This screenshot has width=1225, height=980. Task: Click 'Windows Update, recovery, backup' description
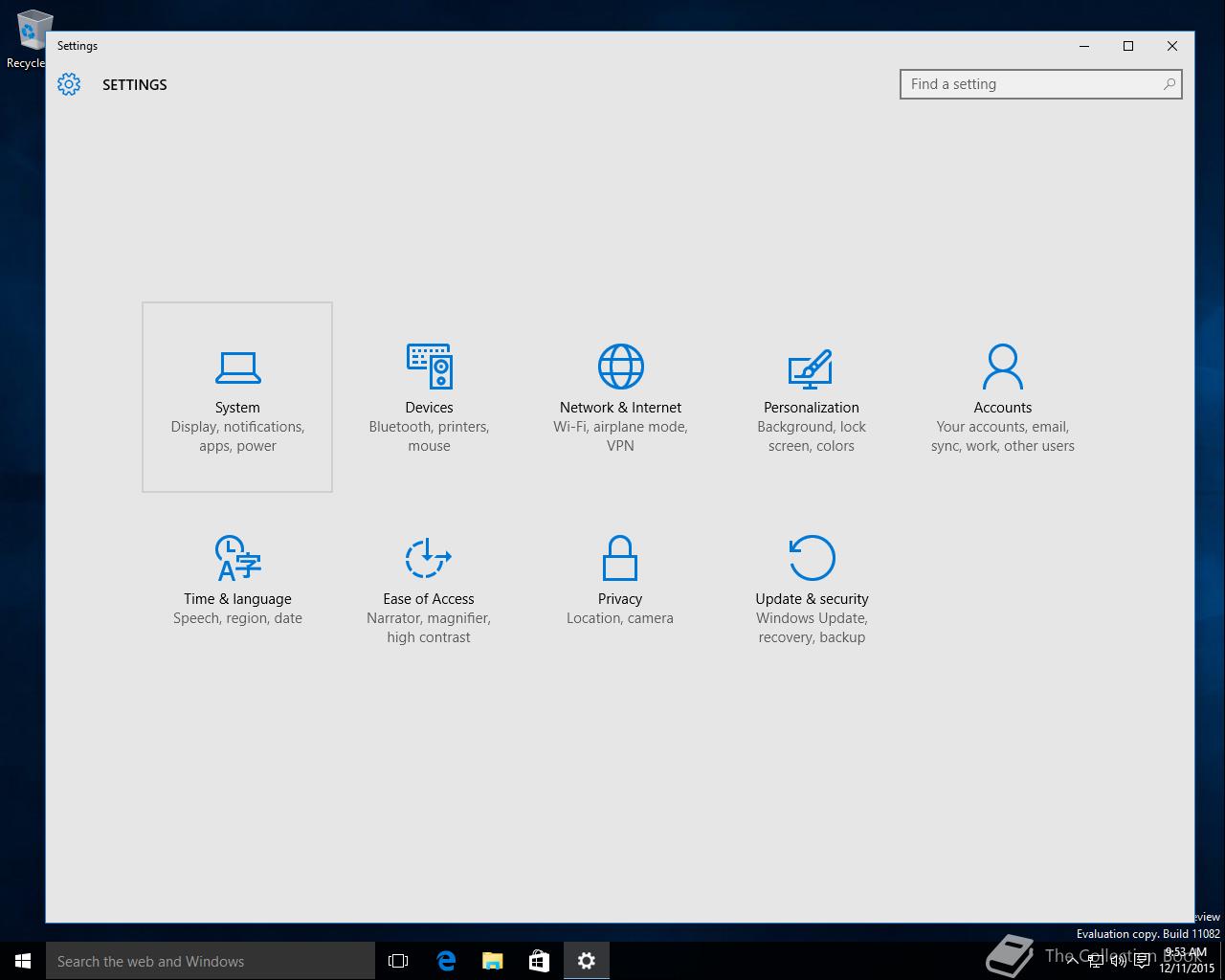(812, 628)
